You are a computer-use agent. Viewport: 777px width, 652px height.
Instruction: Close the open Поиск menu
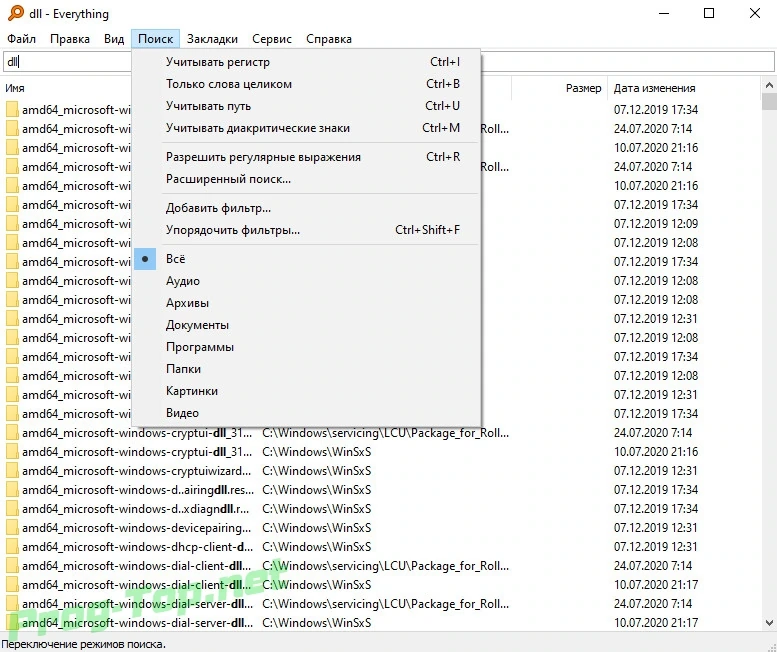tap(156, 39)
